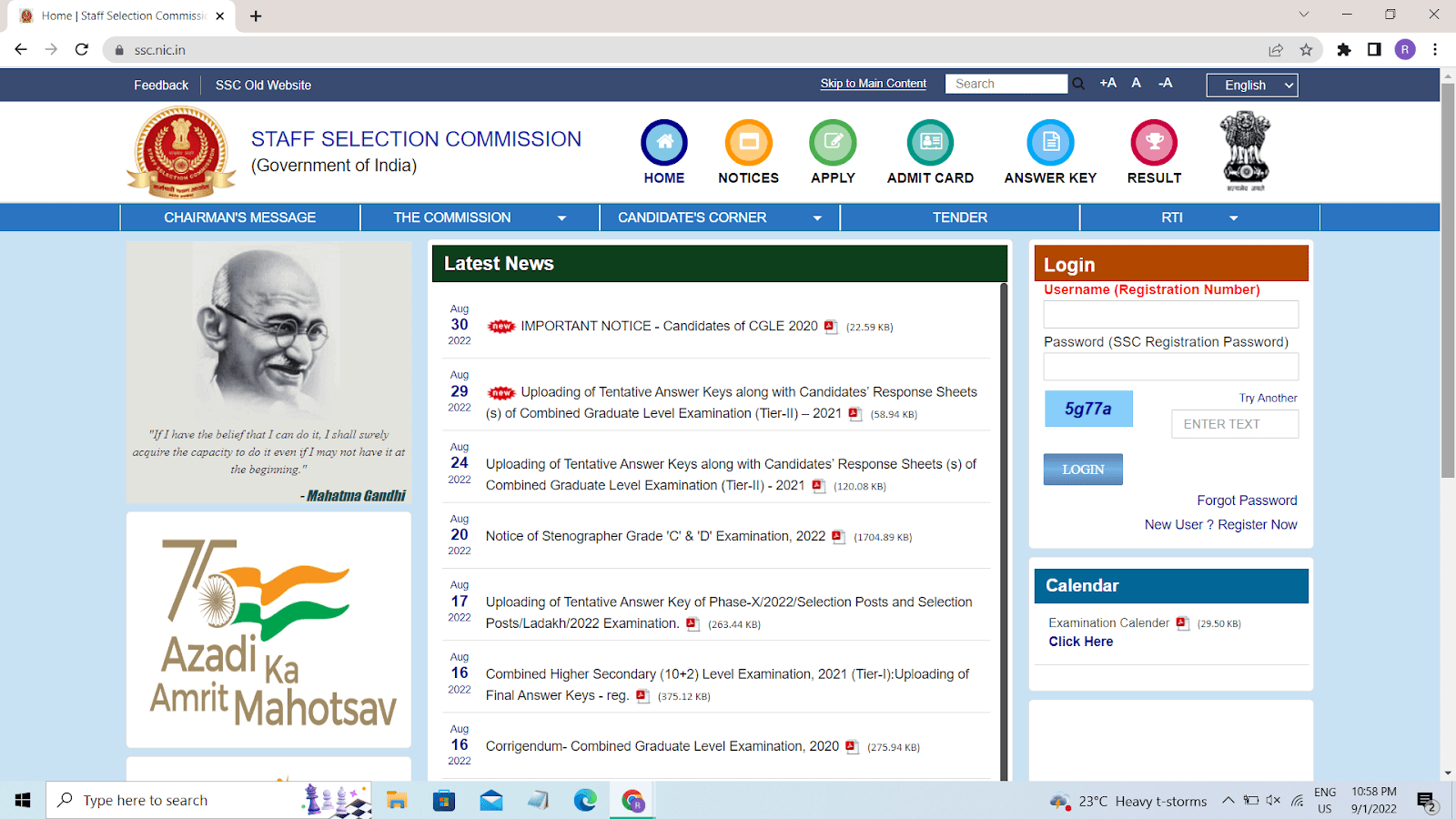Expand THE COMMISSION menu
This screenshot has width=1456, height=819.
pyautogui.click(x=479, y=217)
